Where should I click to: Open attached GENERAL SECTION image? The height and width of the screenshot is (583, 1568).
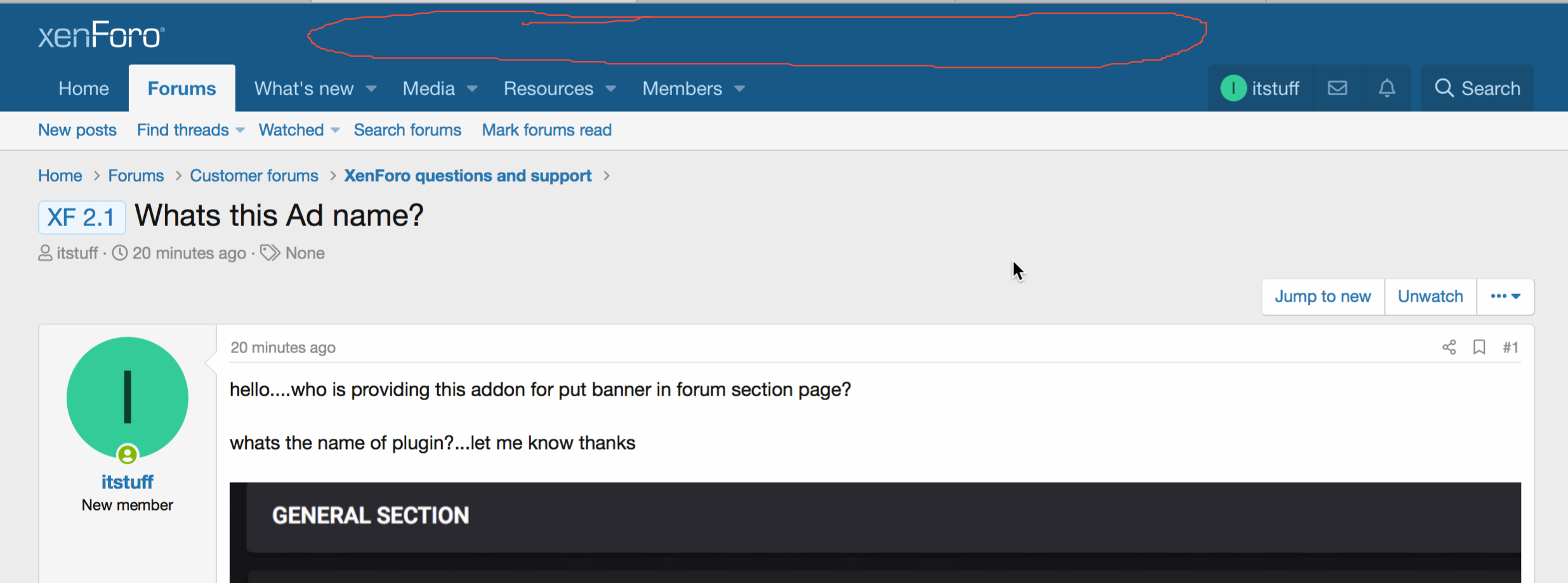pos(875,532)
